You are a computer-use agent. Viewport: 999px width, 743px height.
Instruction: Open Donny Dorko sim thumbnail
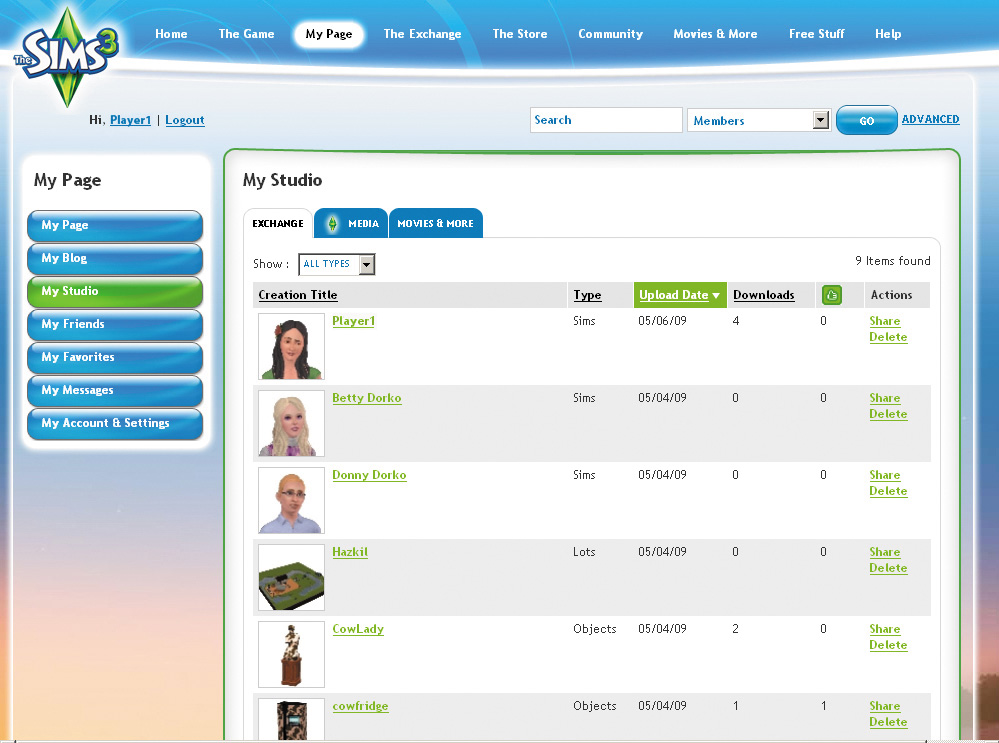291,501
